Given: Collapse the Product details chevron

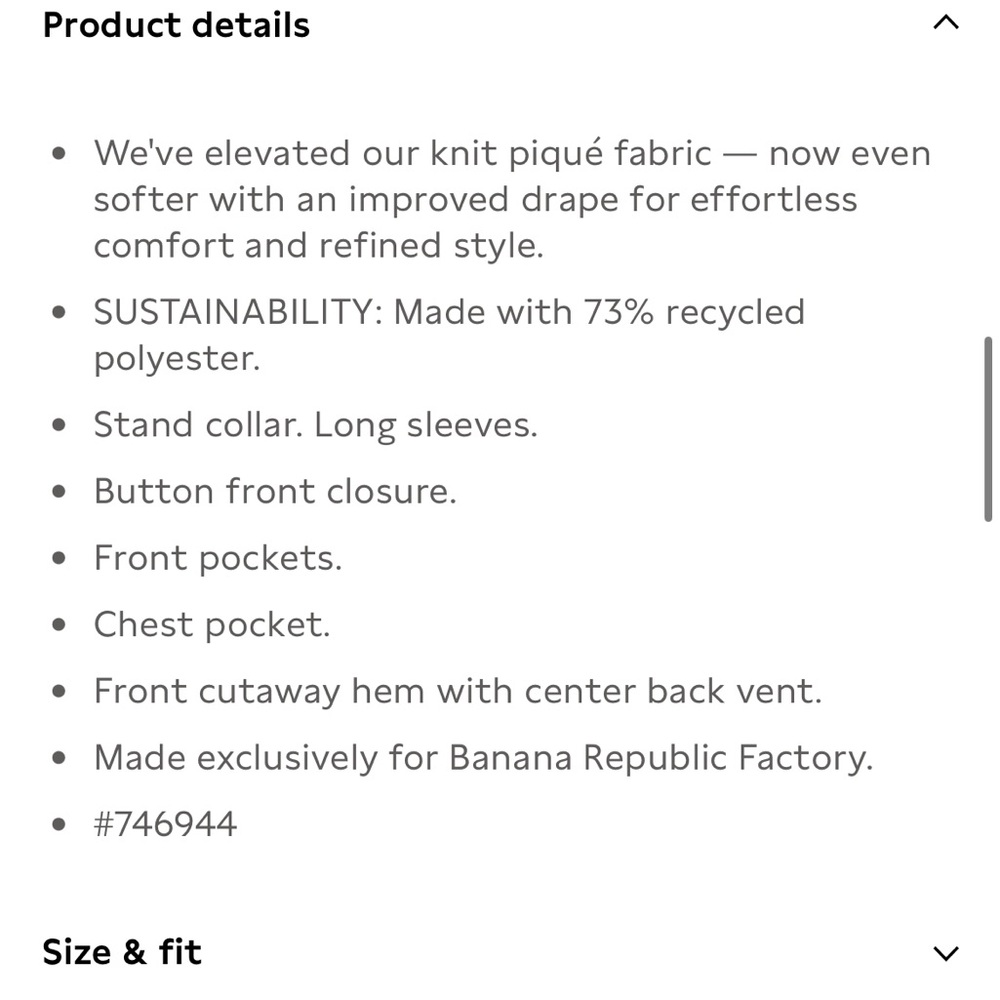Looking at the screenshot, I should tap(945, 23).
